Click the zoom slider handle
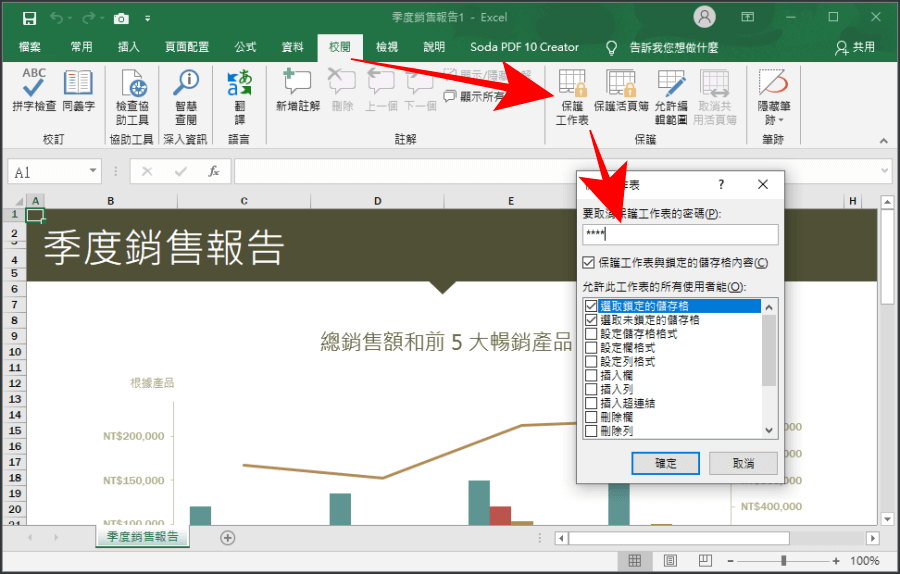 pyautogui.click(x=783, y=561)
